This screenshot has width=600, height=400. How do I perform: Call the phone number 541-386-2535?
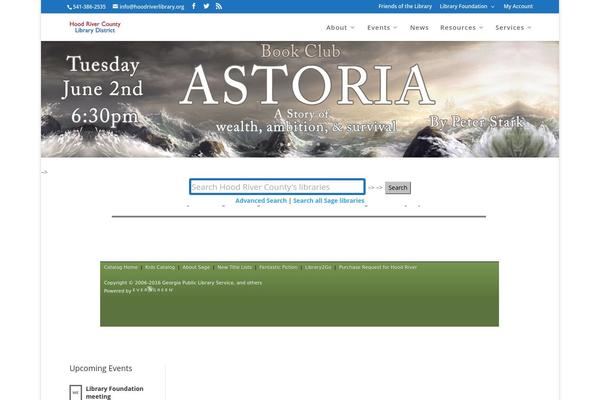(86, 7)
